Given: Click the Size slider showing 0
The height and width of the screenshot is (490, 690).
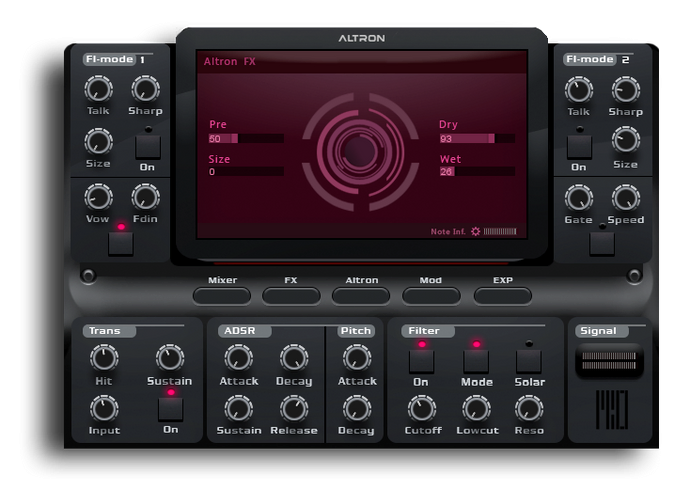Looking at the screenshot, I should point(246,172).
